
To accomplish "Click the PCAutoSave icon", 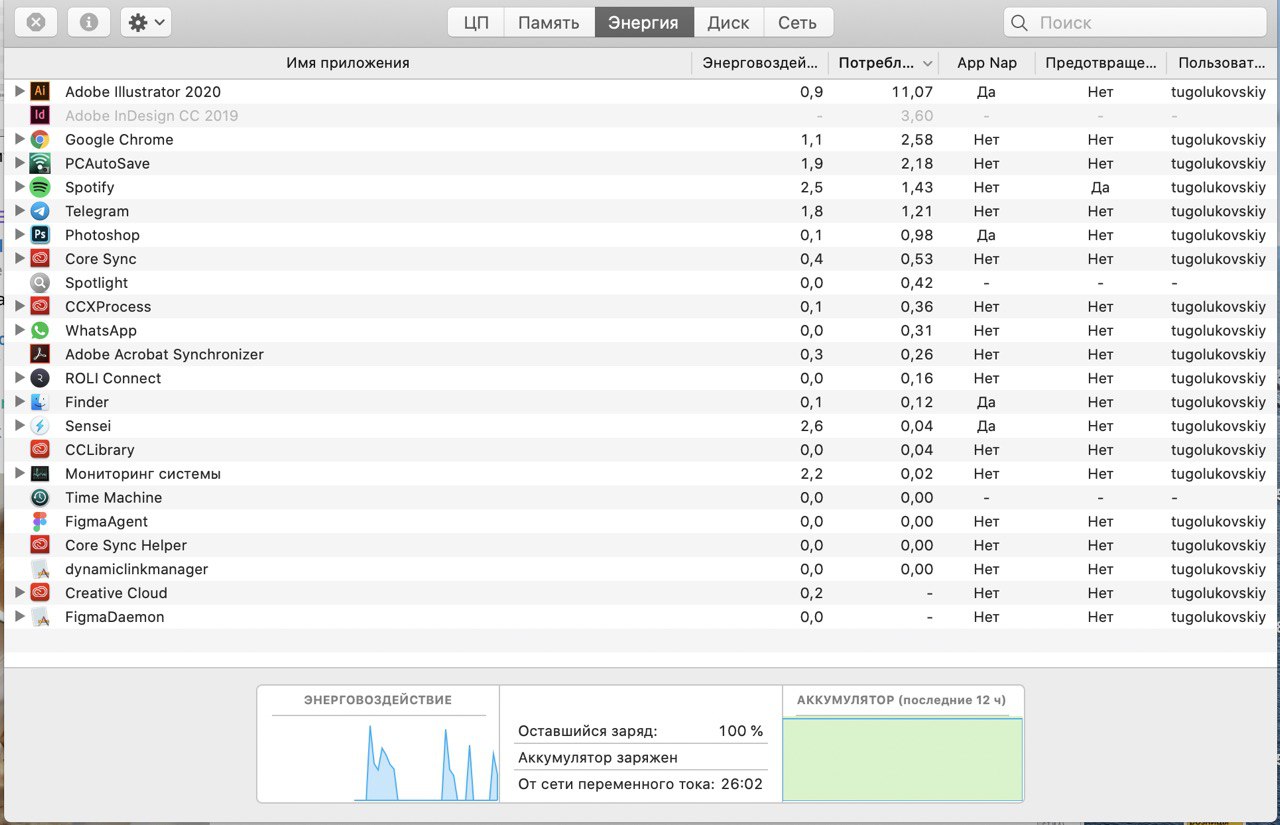I will pyautogui.click(x=40, y=163).
